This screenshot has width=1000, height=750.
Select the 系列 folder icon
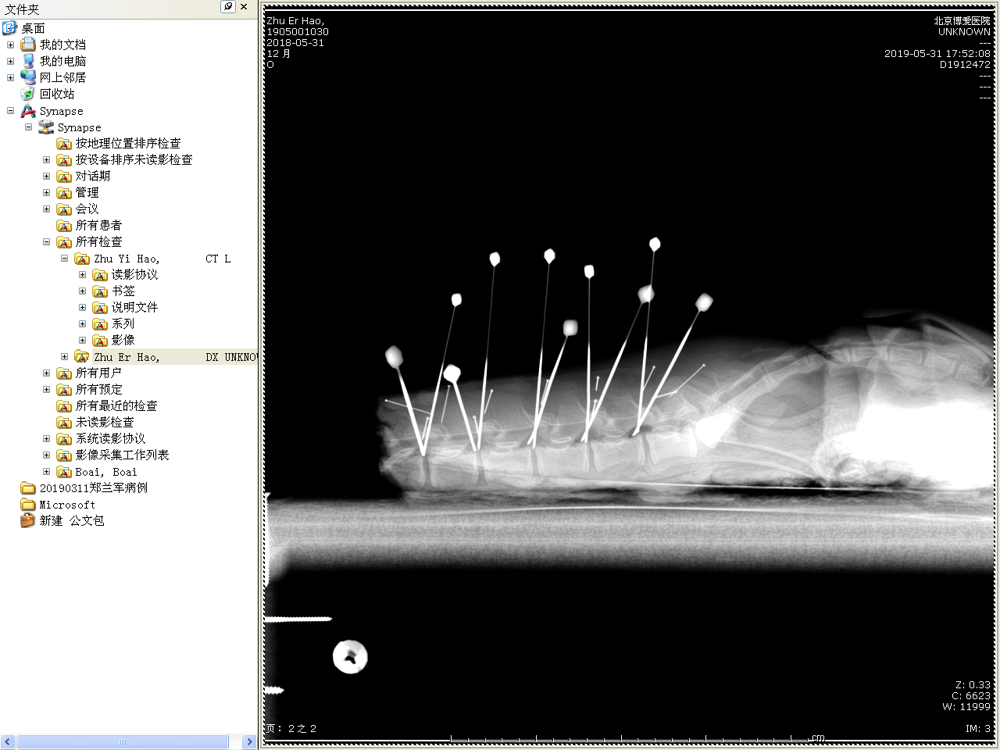[x=99, y=324]
